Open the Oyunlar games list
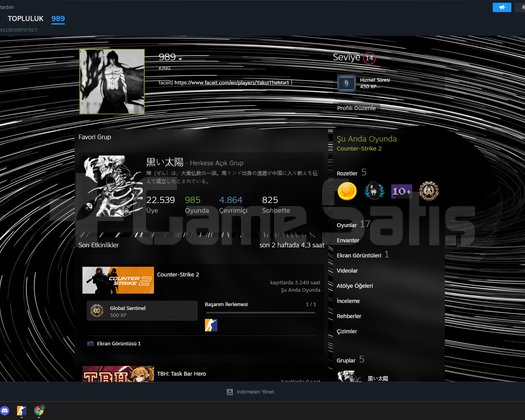 click(347, 225)
